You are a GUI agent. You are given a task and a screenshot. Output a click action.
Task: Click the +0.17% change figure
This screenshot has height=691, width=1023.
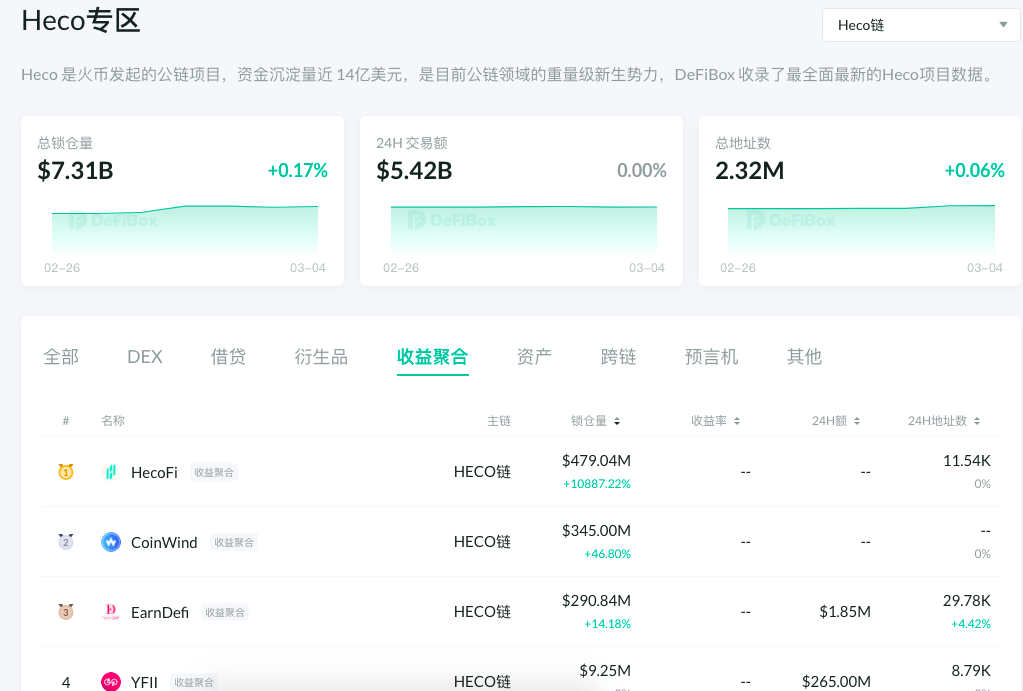pyautogui.click(x=298, y=170)
